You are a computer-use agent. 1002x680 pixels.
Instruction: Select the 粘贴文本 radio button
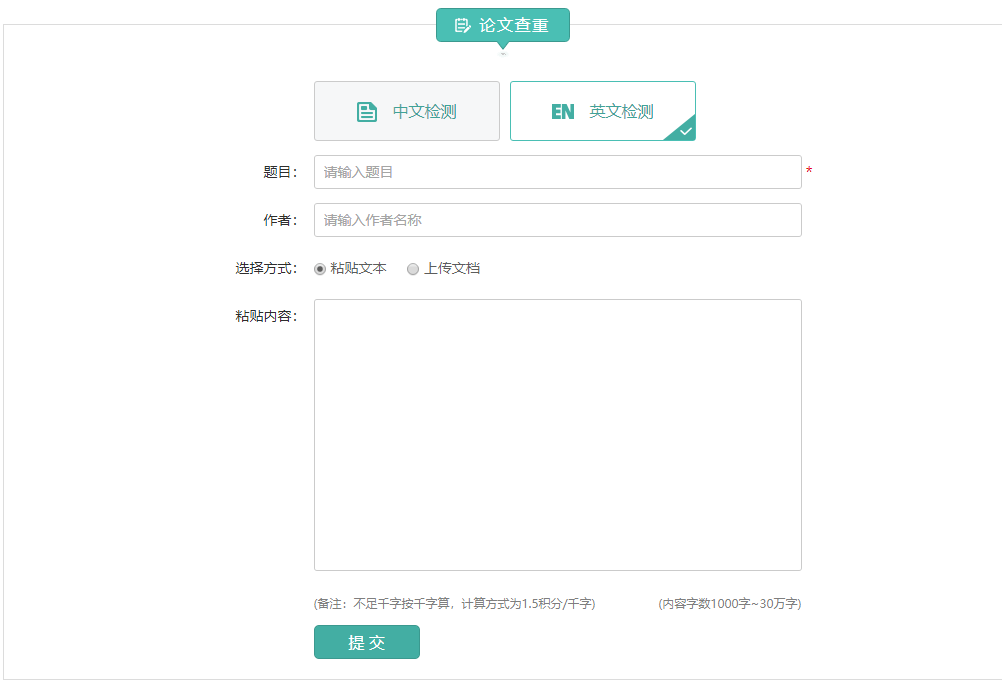[x=320, y=269]
